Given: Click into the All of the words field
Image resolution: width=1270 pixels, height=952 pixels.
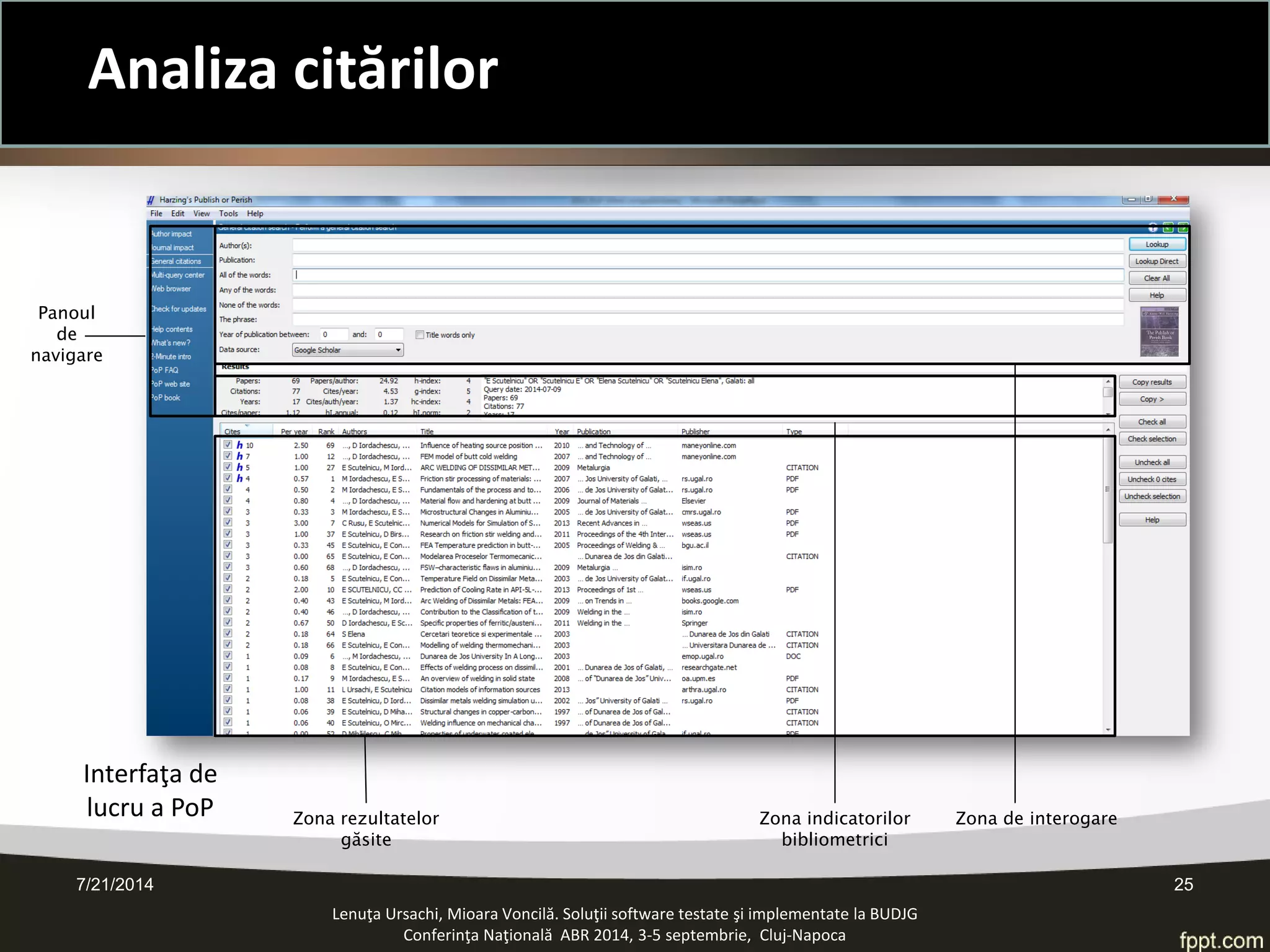Looking at the screenshot, I should [x=708, y=275].
